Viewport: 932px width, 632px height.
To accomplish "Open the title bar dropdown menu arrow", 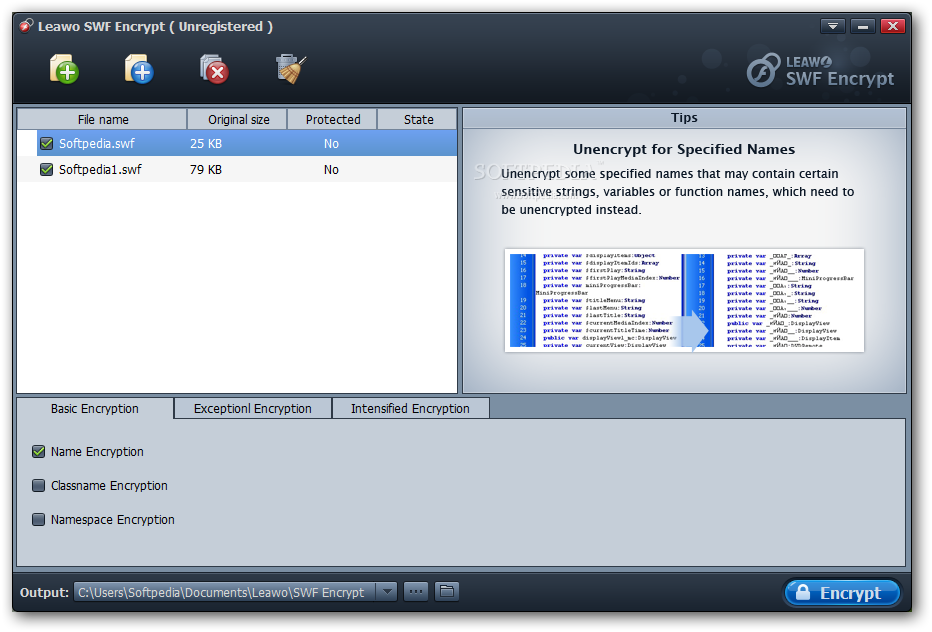I will point(833,26).
